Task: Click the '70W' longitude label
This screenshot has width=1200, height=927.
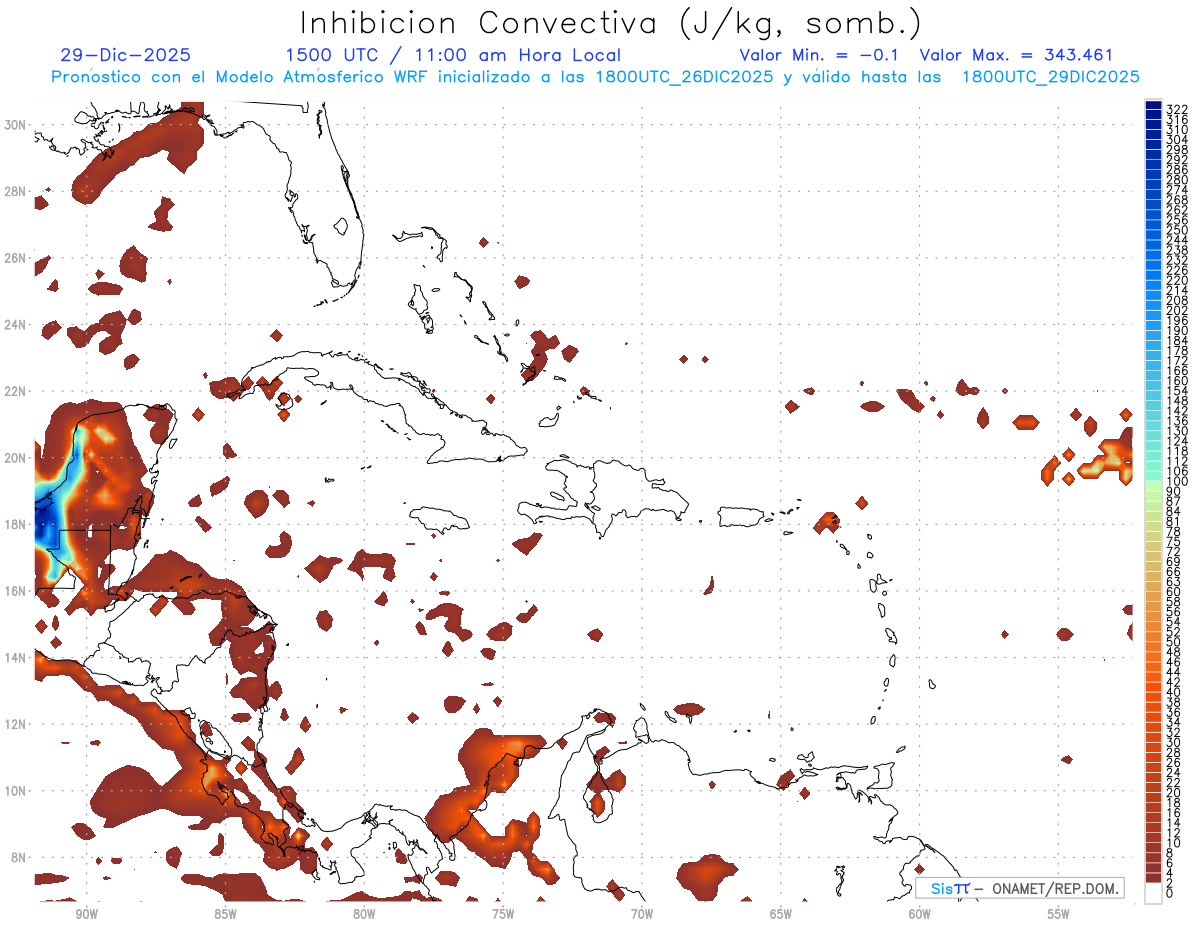Action: (x=642, y=914)
